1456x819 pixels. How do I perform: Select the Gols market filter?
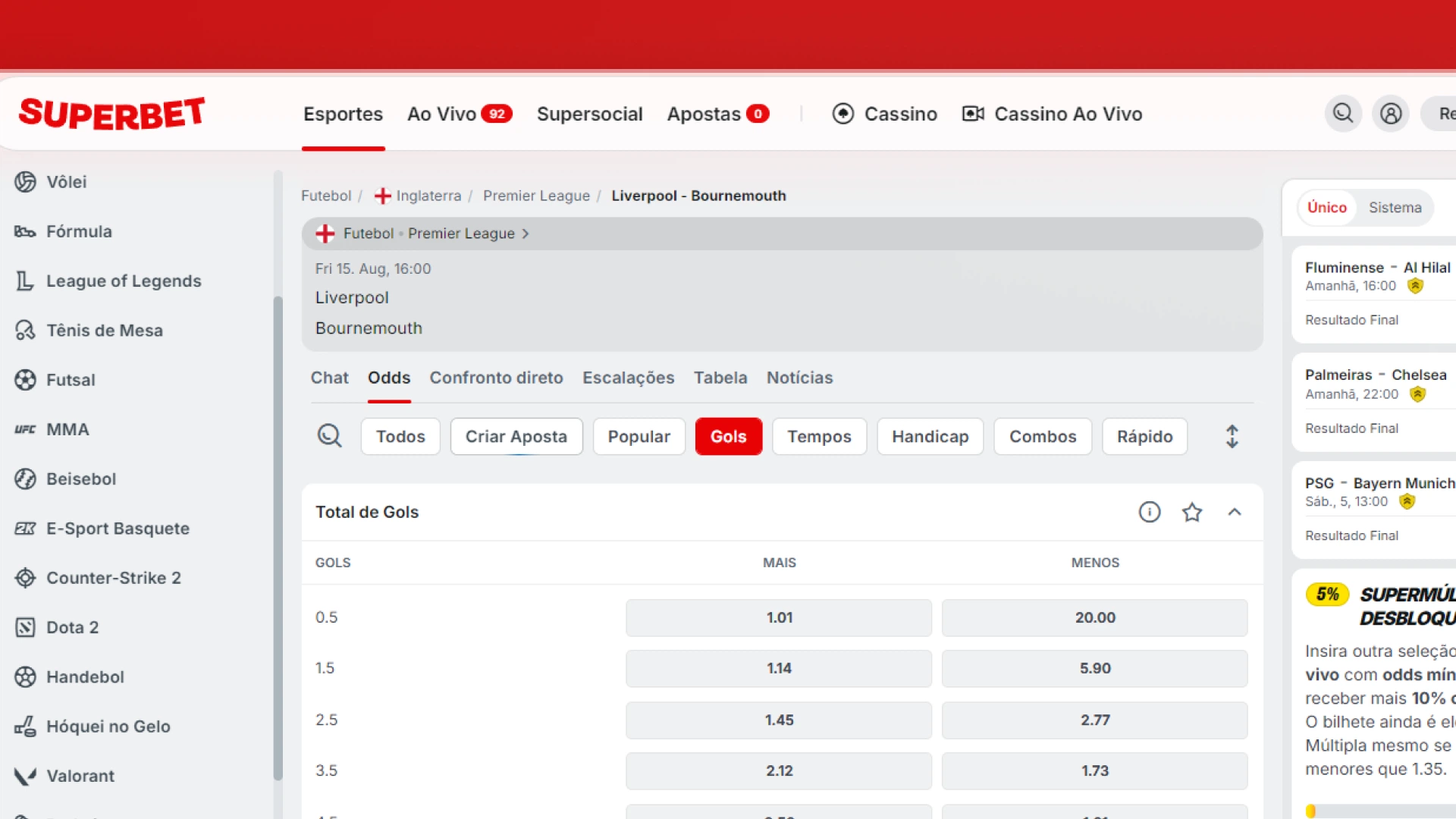pos(729,437)
